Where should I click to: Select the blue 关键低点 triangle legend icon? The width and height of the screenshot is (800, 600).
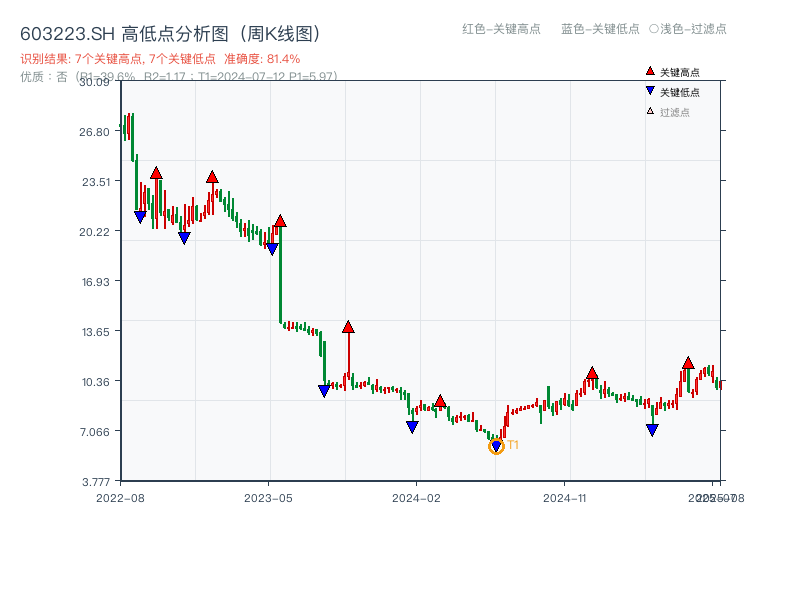click(648, 92)
